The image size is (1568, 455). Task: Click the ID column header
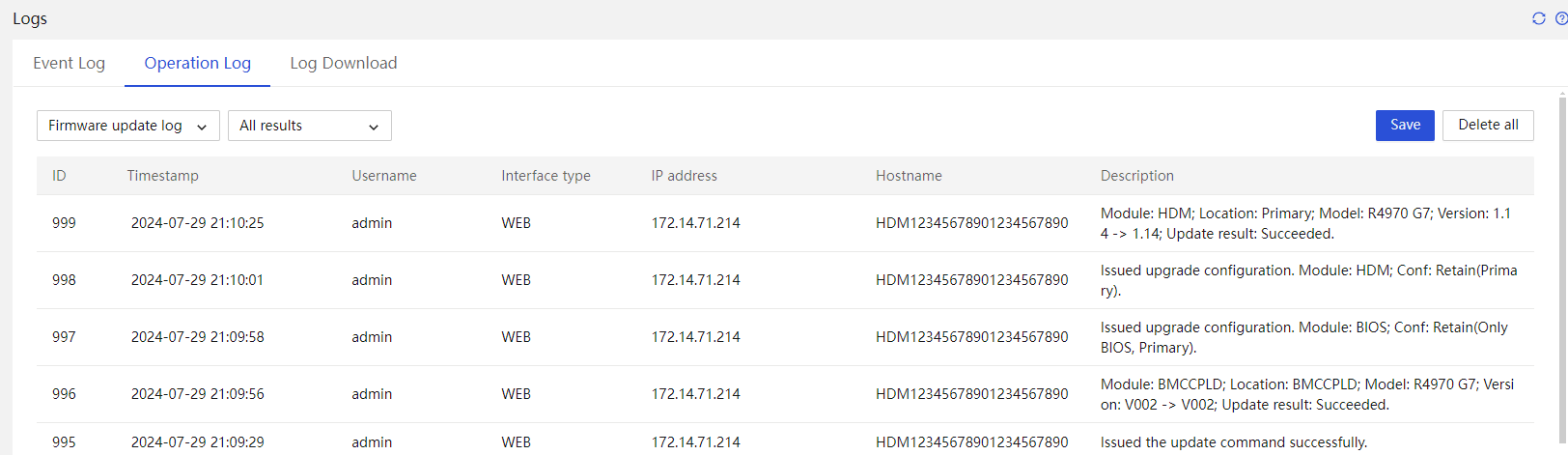coord(59,176)
